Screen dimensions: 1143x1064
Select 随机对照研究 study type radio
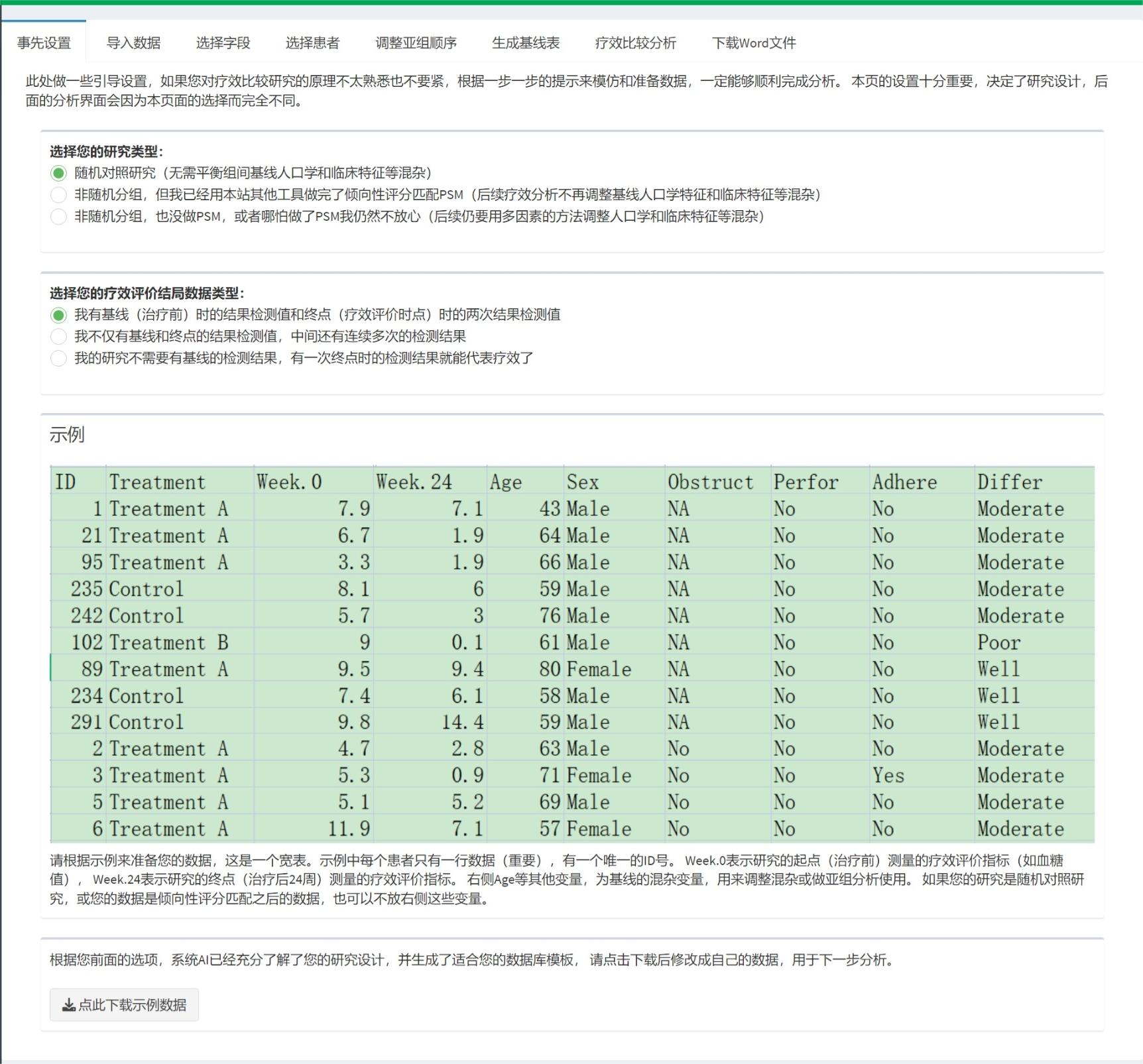[x=58, y=174]
